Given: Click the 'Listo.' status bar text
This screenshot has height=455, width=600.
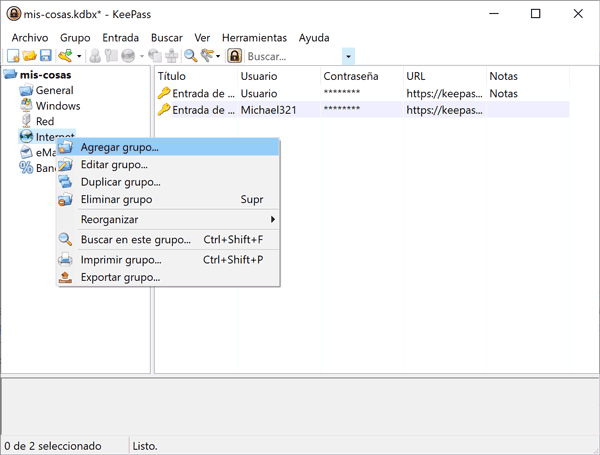Looking at the screenshot, I should click(x=145, y=446).
